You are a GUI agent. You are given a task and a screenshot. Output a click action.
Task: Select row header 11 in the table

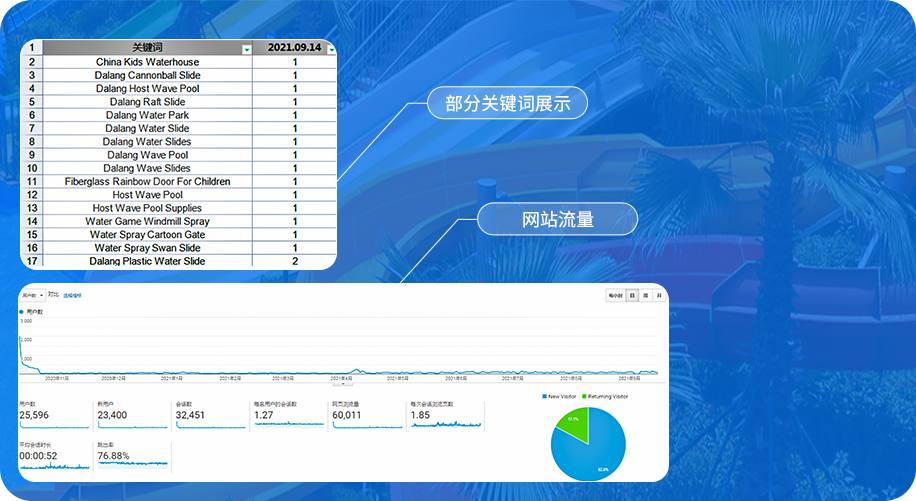pos(32,181)
